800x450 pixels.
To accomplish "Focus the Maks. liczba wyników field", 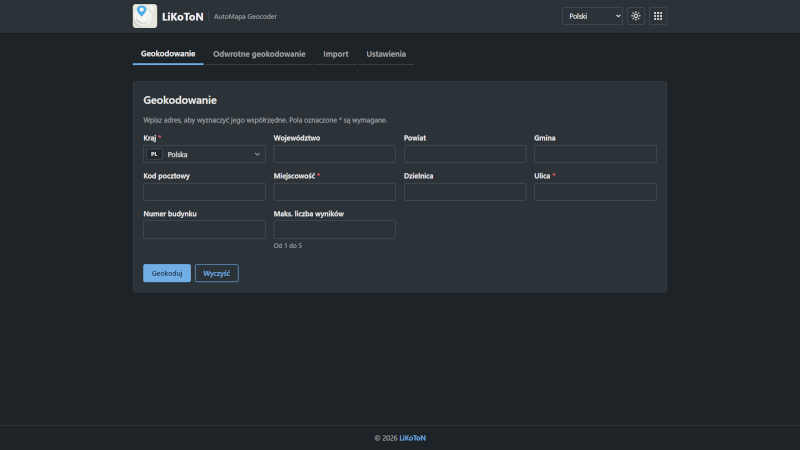I will pyautogui.click(x=334, y=230).
